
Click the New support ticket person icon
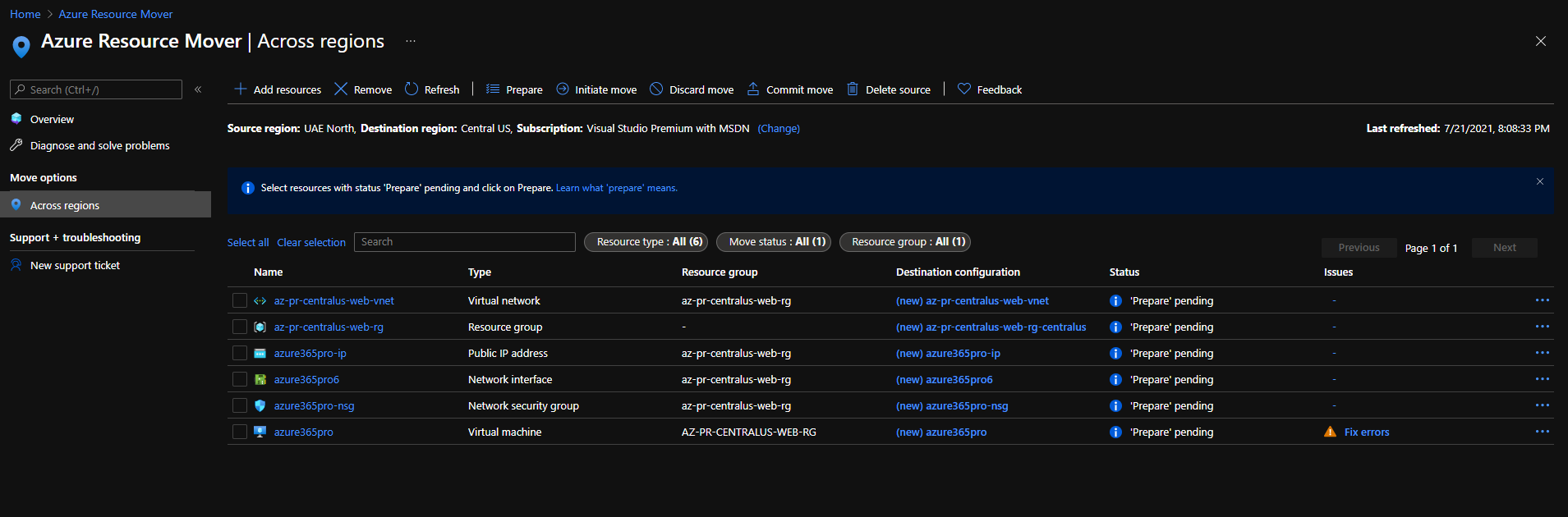[x=16, y=264]
